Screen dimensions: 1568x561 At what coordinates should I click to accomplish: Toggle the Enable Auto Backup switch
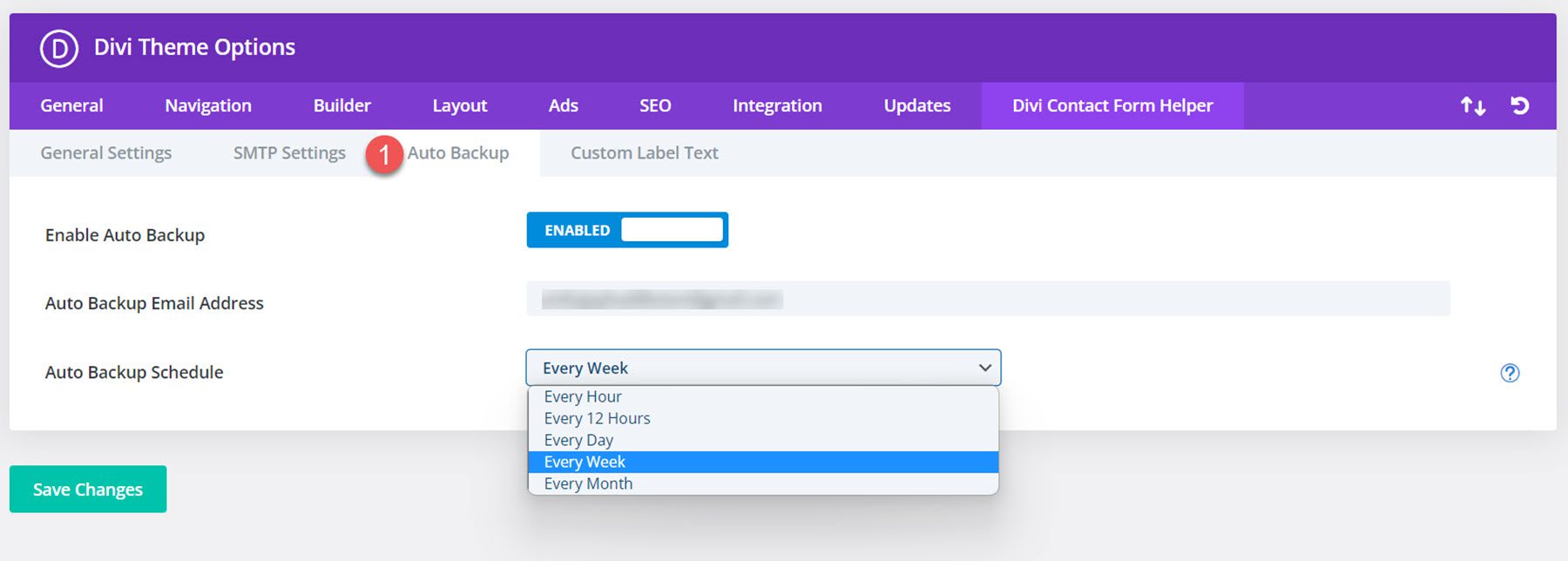pyautogui.click(x=627, y=230)
